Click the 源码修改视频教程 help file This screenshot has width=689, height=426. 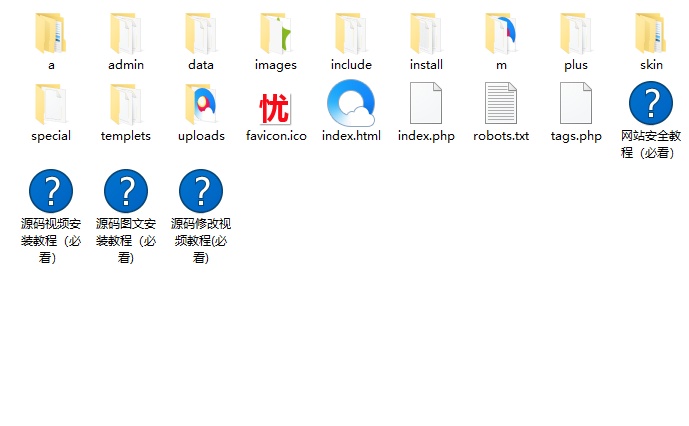pos(201,191)
